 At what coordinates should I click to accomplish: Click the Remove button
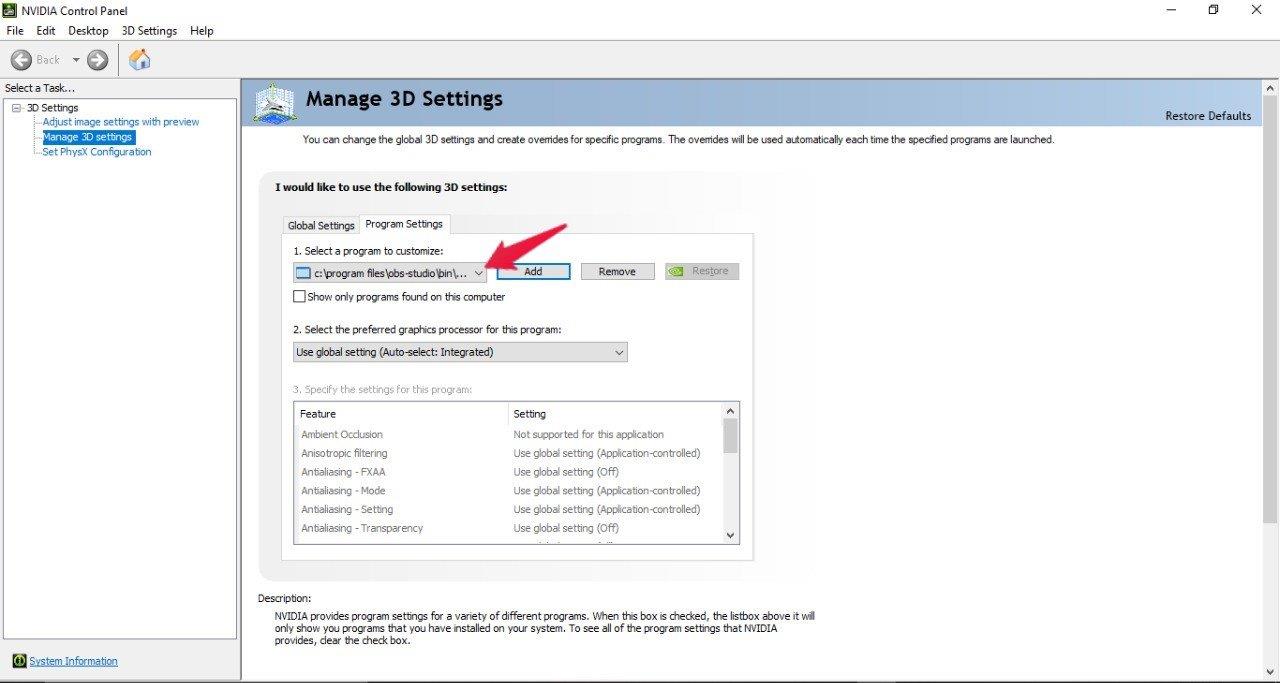tap(617, 271)
